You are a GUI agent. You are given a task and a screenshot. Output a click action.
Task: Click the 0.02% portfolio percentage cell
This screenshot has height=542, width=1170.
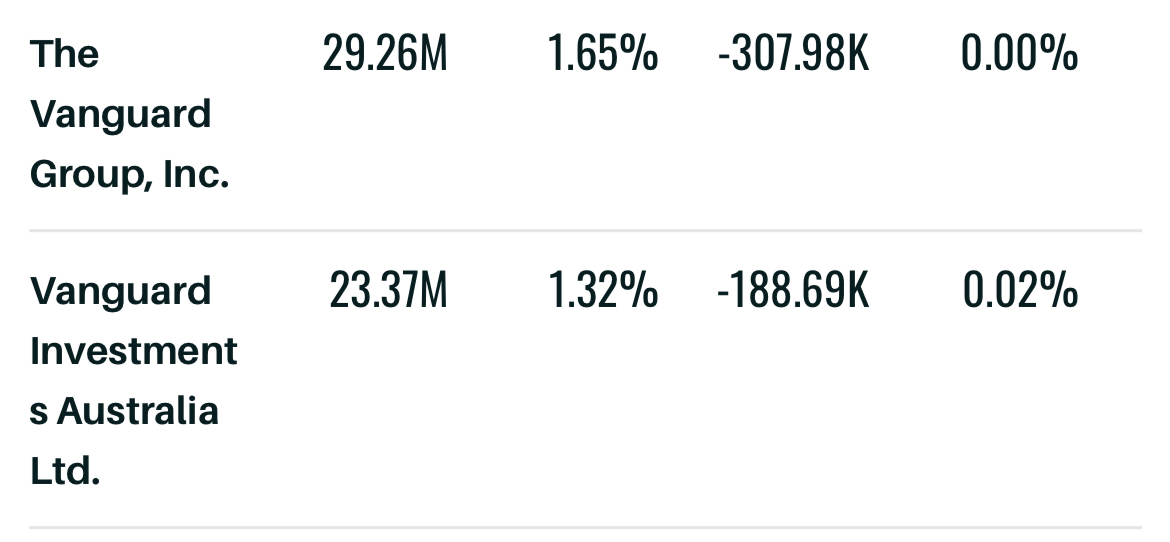coord(1020,290)
